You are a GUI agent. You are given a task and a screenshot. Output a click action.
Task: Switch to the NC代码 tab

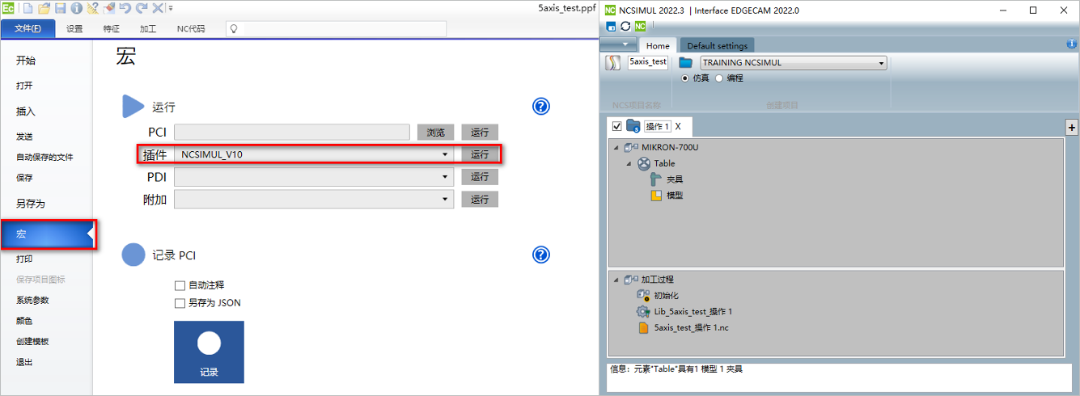(190, 29)
